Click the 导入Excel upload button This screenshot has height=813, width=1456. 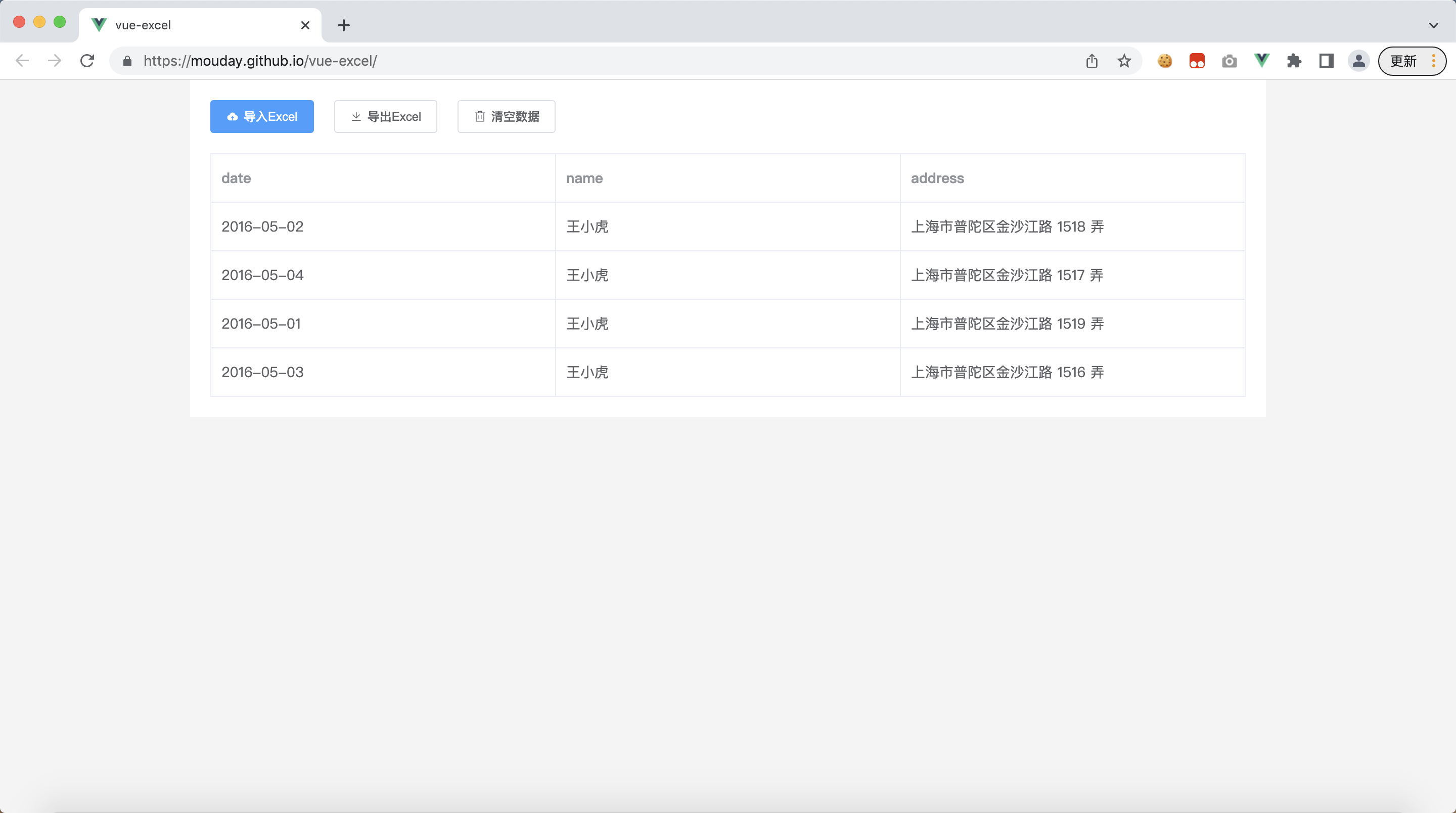pos(261,116)
